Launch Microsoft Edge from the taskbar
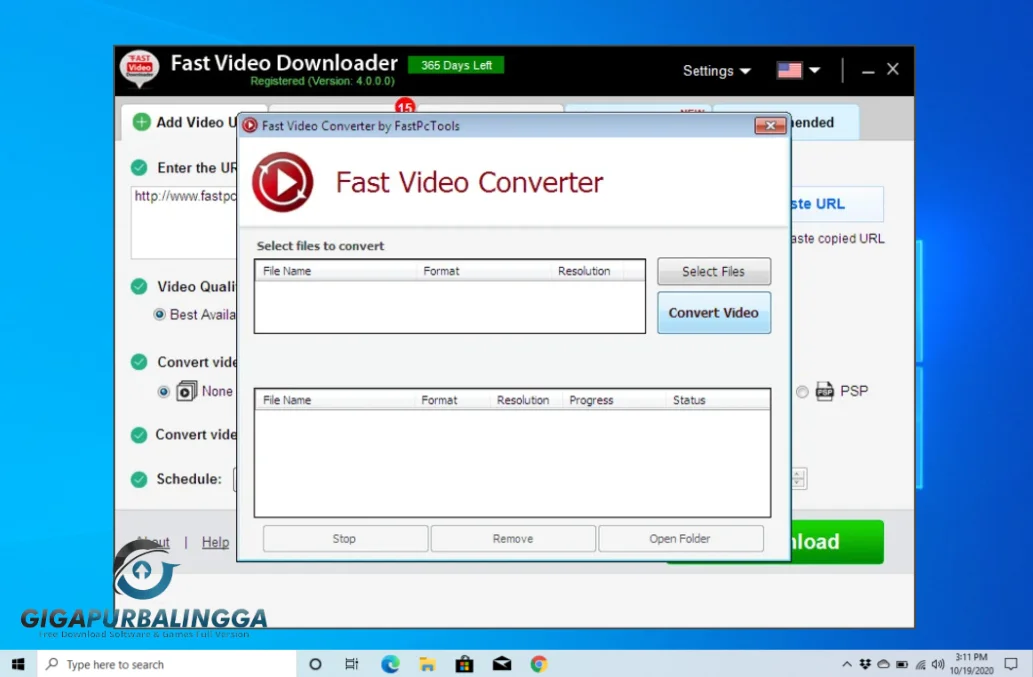 pos(390,663)
